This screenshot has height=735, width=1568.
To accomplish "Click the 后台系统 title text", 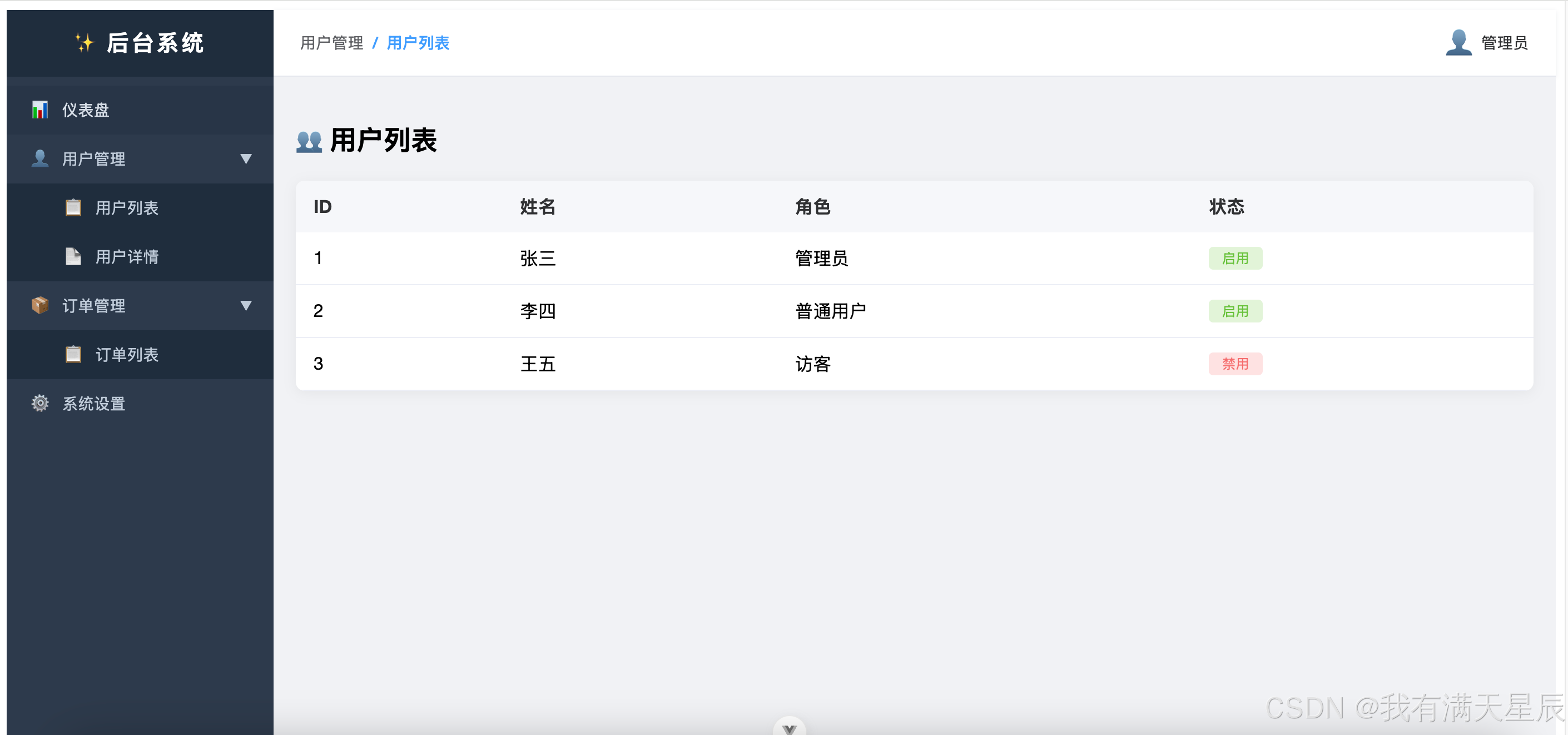I will pos(155,43).
